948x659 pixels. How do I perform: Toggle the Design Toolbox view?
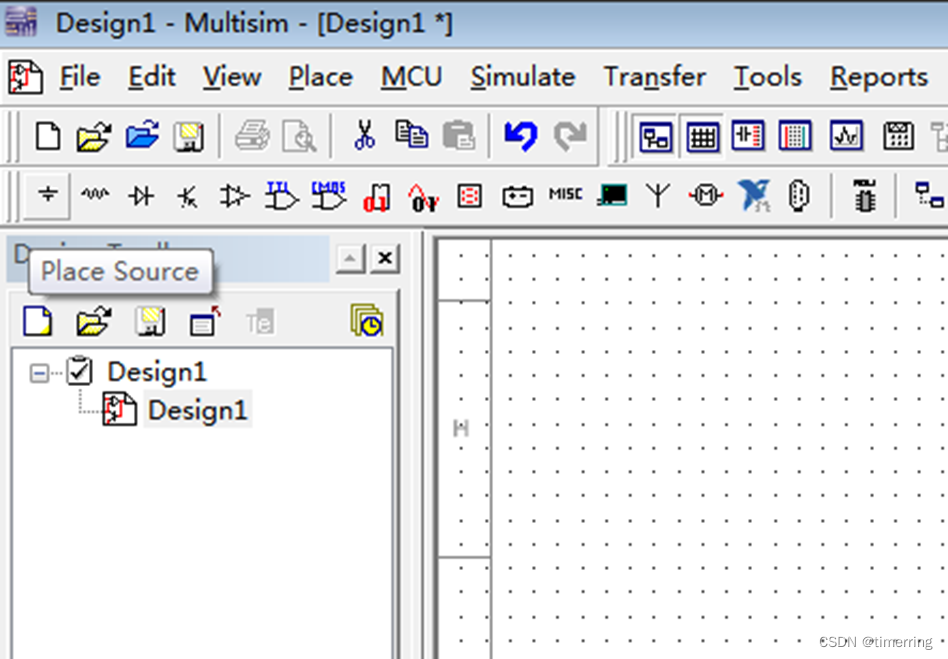[x=655, y=136]
